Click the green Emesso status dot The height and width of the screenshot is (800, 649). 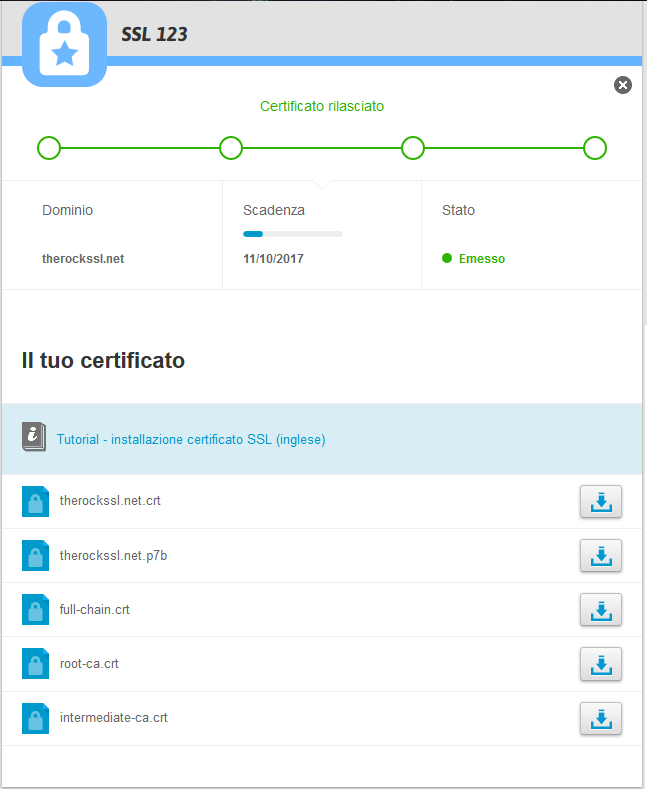[447, 258]
